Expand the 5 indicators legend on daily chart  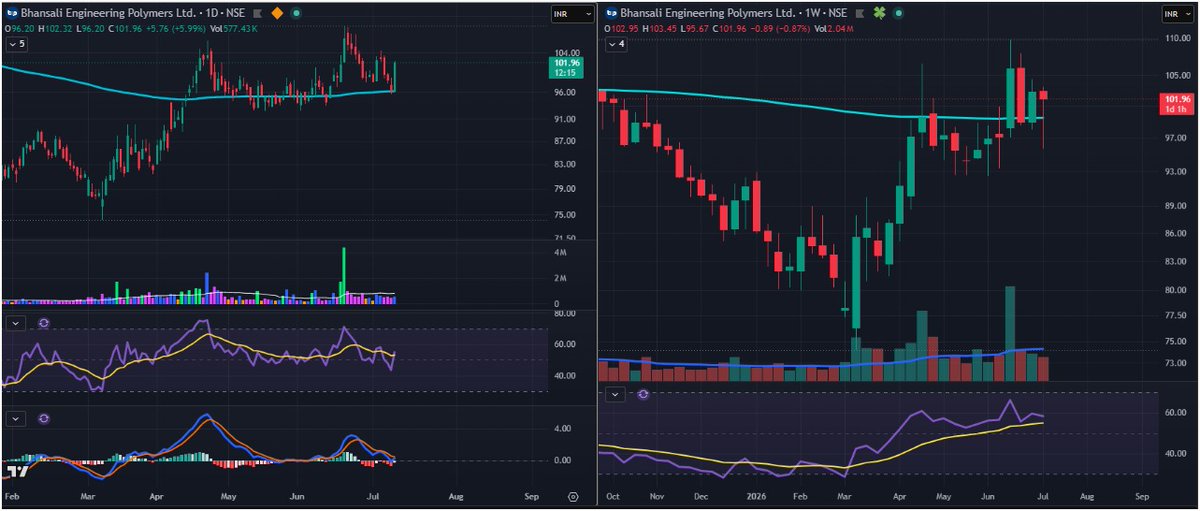17,44
